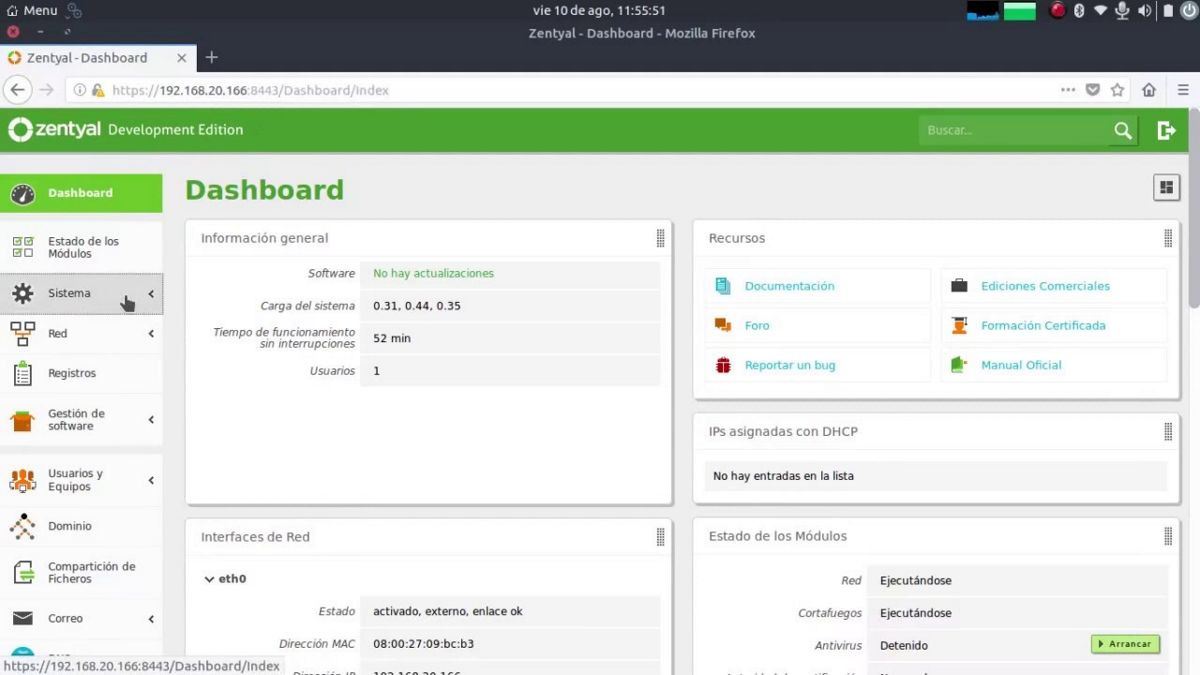This screenshot has height=675, width=1200.
Task: Select the Estado de los Módulos sidebar icon
Action: (22, 247)
